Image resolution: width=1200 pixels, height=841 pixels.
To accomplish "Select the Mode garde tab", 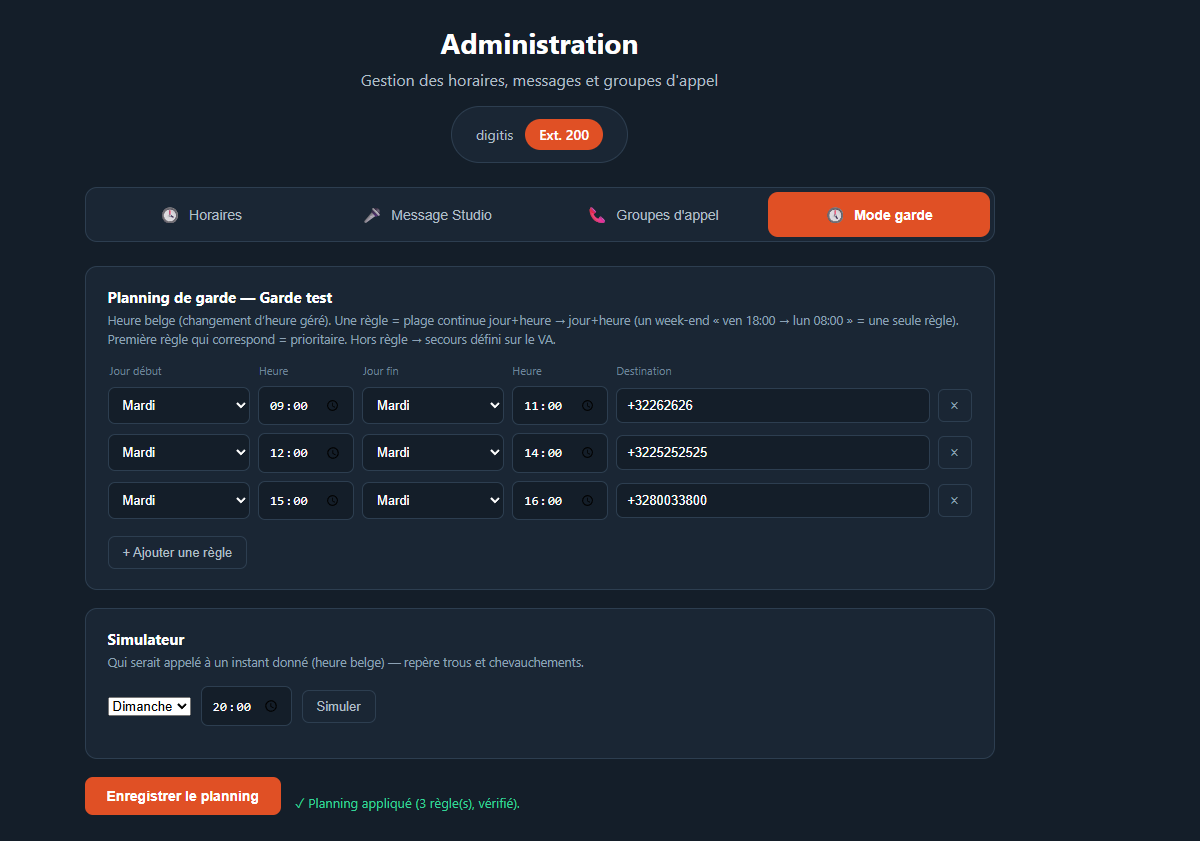I will pyautogui.click(x=879, y=215).
